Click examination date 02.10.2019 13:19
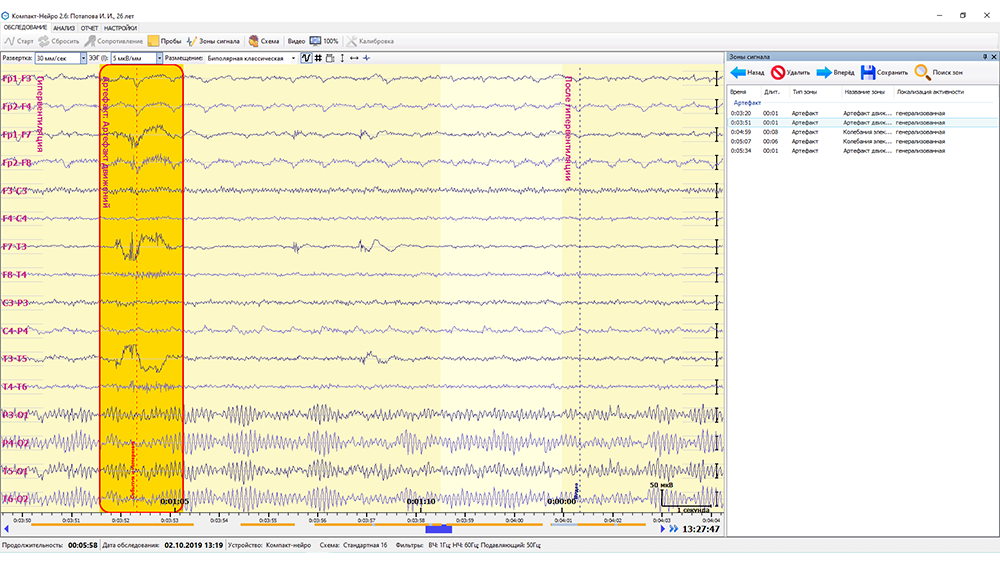This screenshot has width=1000, height=563. (193, 545)
